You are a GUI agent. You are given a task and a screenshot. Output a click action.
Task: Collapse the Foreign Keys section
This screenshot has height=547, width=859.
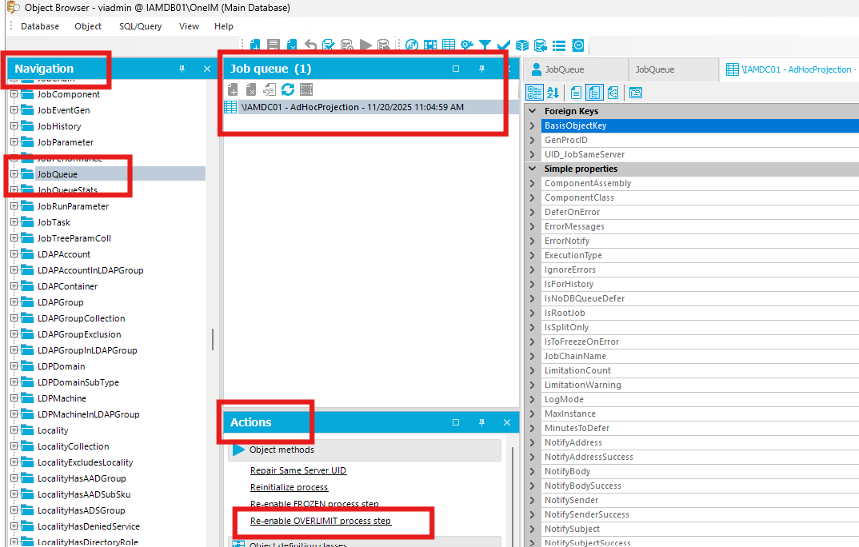pyautogui.click(x=532, y=111)
